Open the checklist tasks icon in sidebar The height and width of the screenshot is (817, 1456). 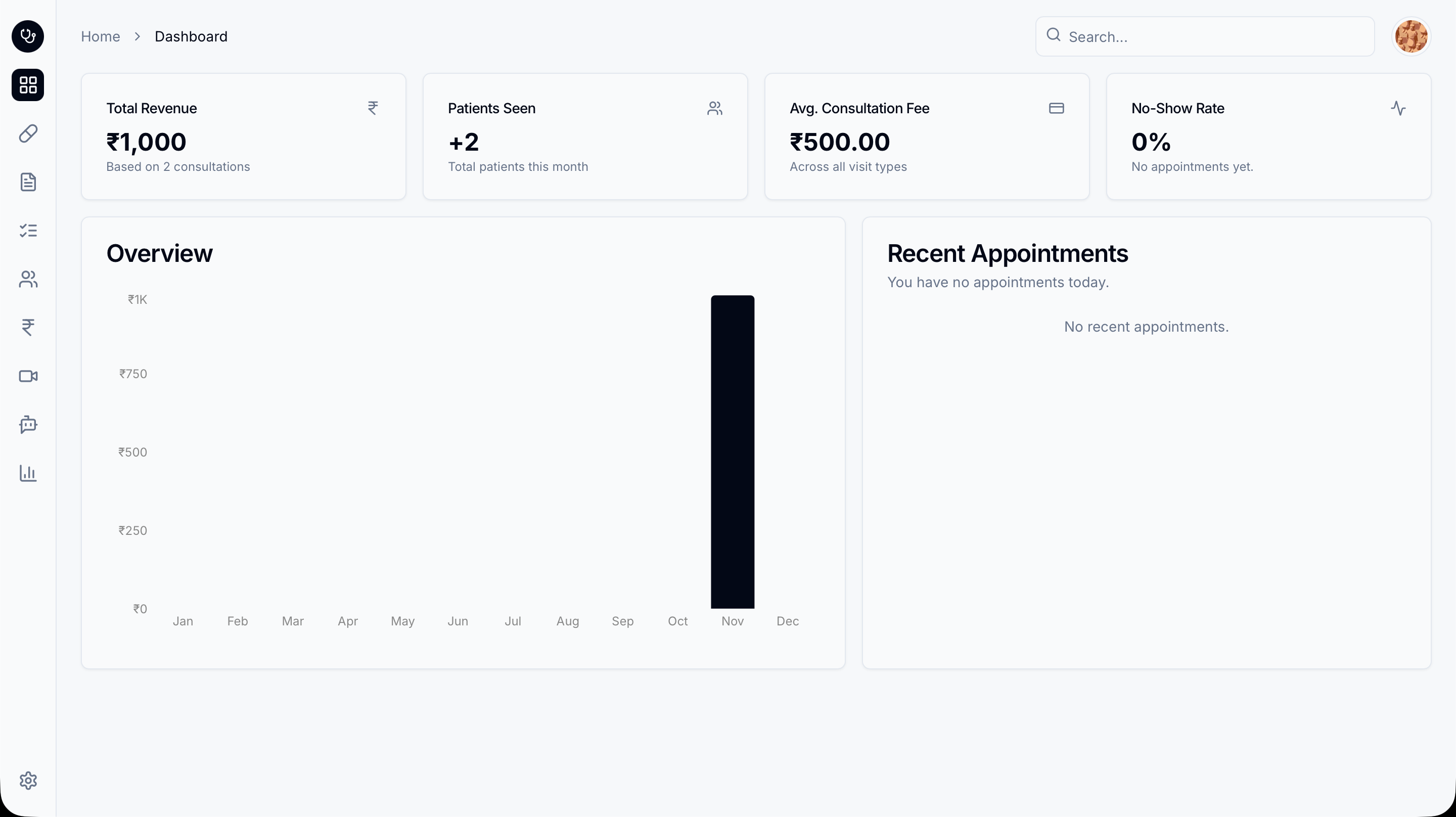coord(28,230)
